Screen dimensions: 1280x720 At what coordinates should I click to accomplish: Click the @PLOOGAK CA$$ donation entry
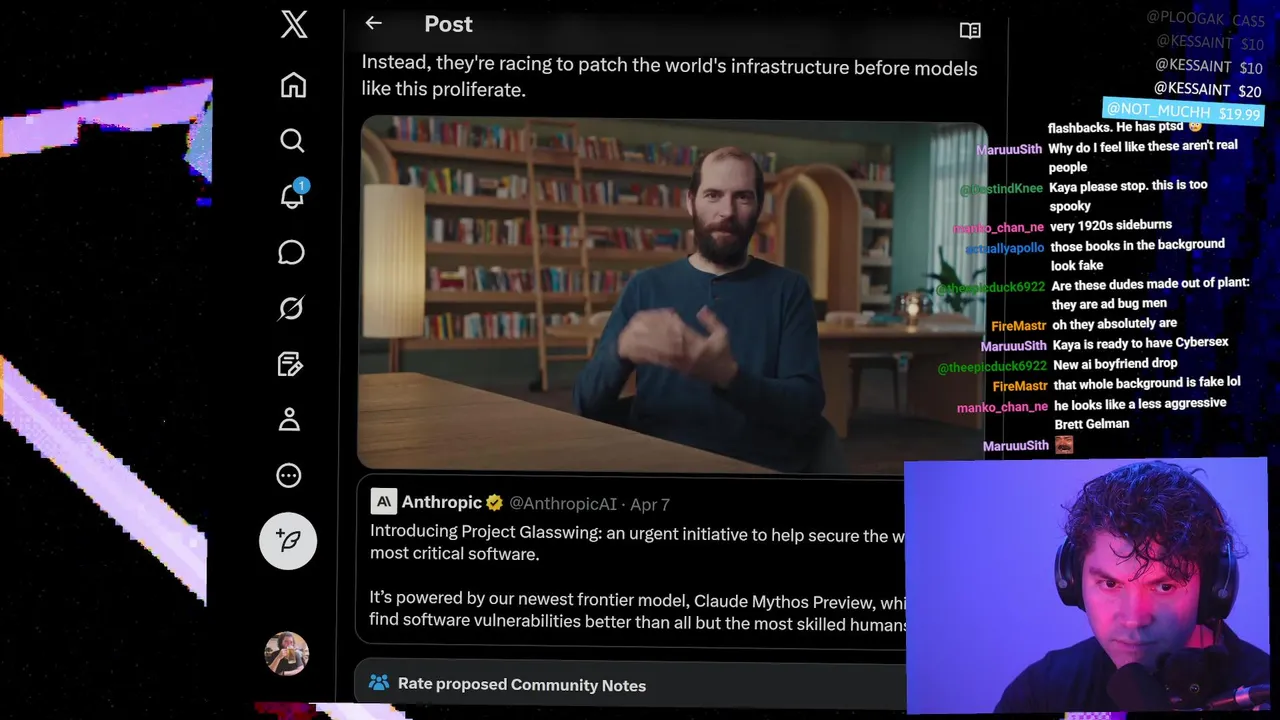[1205, 18]
